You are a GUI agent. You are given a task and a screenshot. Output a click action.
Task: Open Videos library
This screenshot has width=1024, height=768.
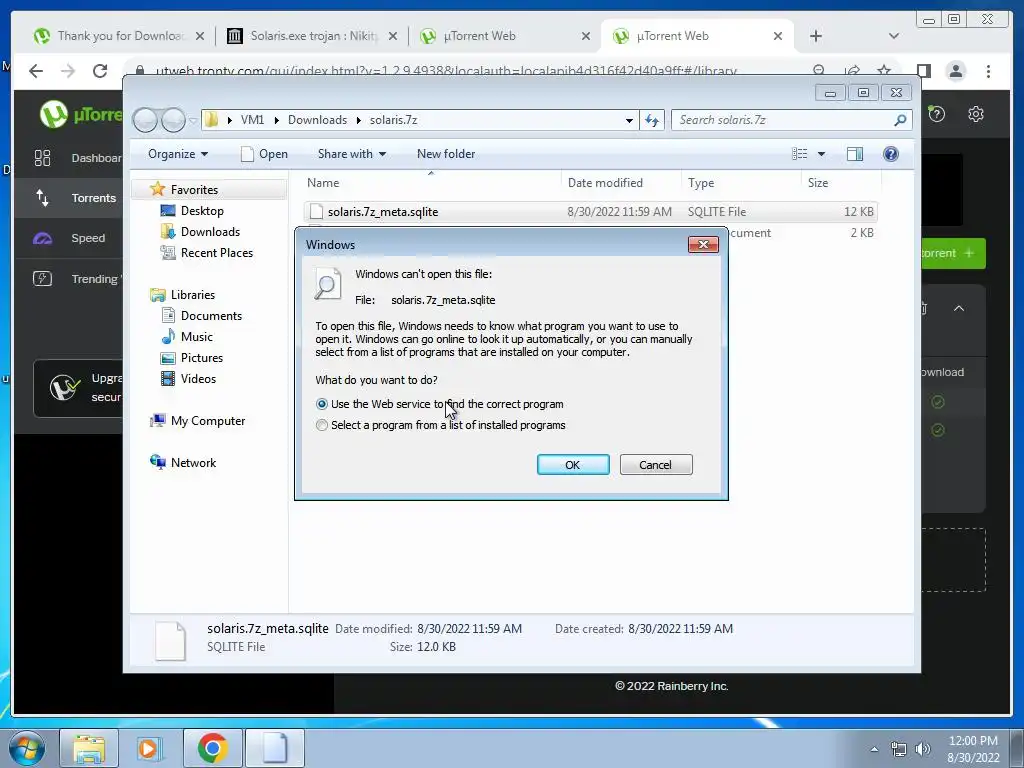pos(198,379)
